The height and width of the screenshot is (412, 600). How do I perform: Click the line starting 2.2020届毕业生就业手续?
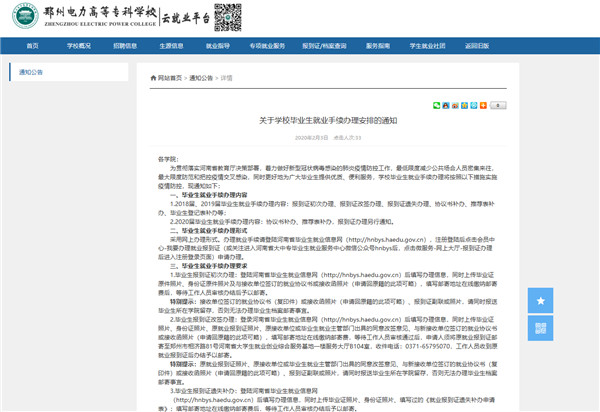tap(282, 221)
